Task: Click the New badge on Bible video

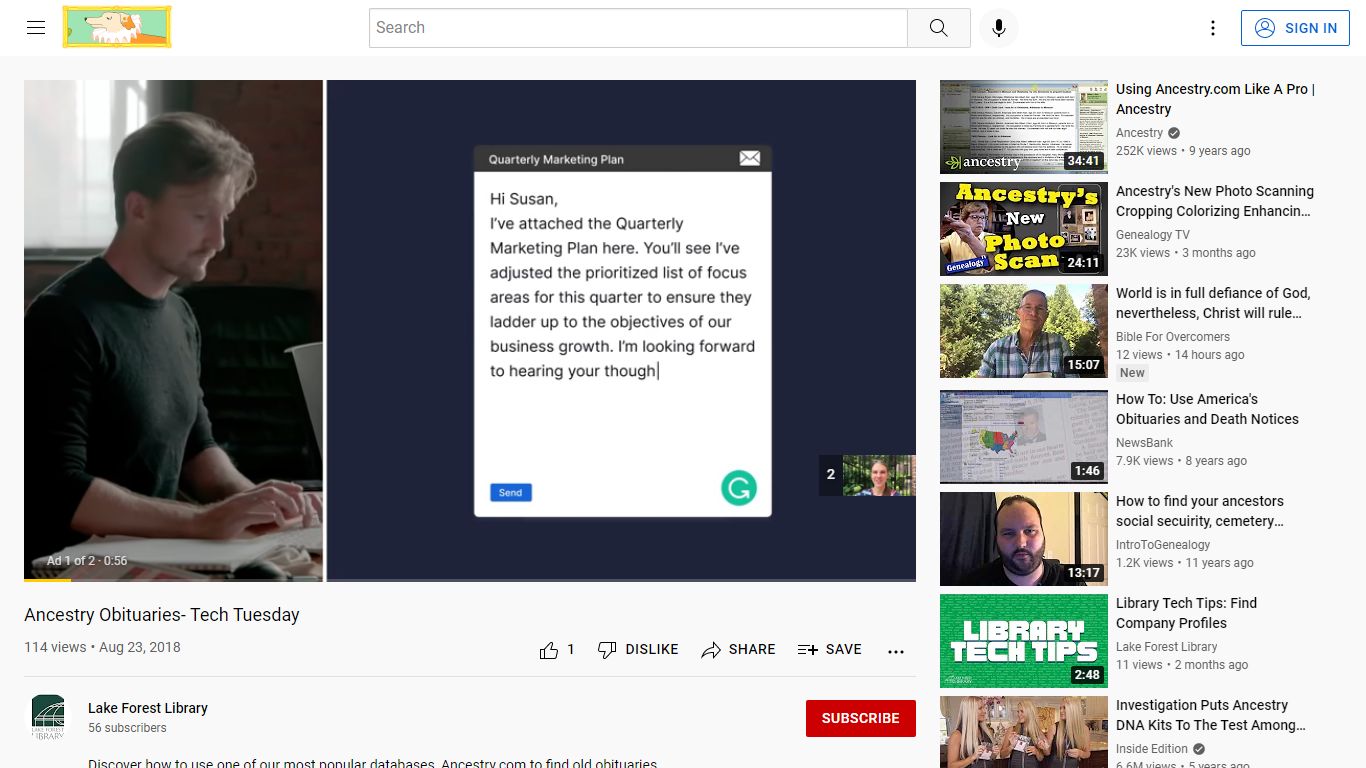Action: 1132,373
